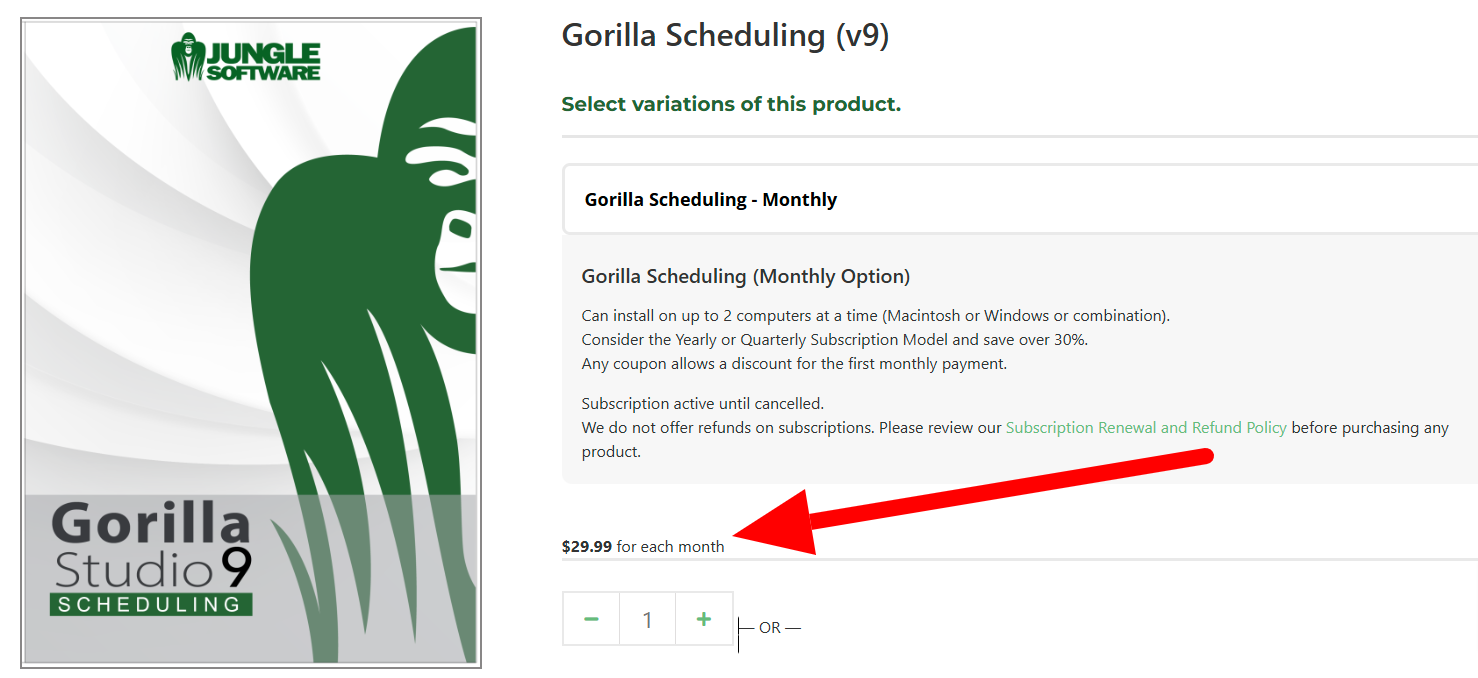The width and height of the screenshot is (1478, 678).
Task: Click the OR separator text
Action: [769, 628]
